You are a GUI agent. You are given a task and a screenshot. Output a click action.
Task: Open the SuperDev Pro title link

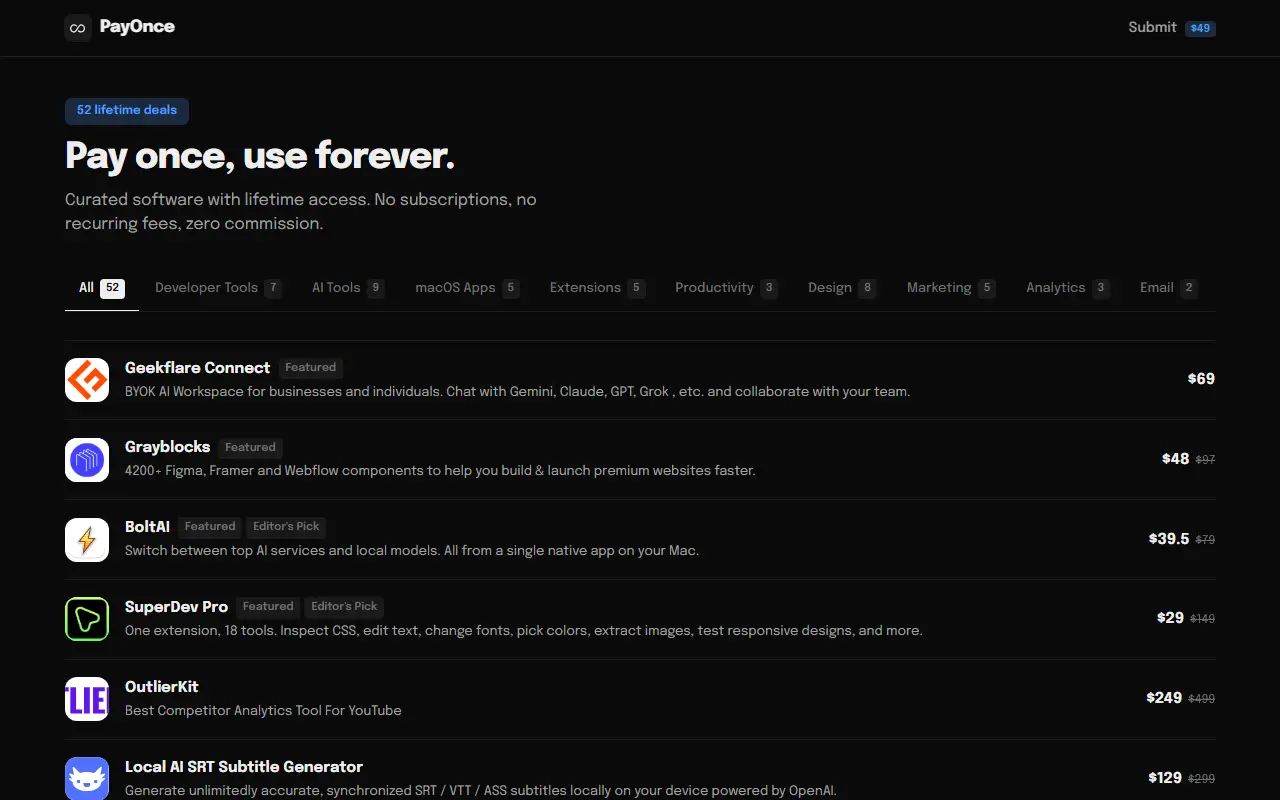(176, 607)
